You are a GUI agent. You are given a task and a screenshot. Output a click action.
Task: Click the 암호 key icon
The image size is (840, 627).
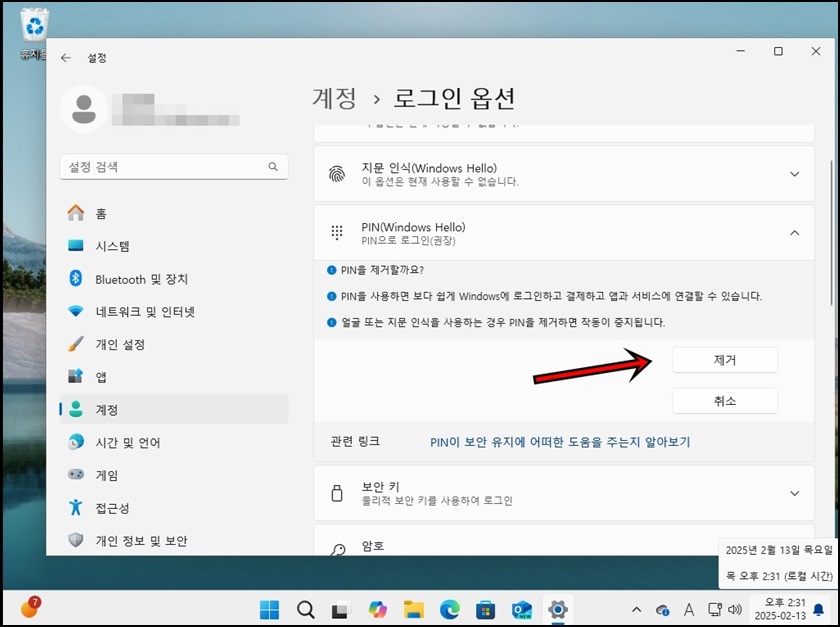pyautogui.click(x=338, y=549)
